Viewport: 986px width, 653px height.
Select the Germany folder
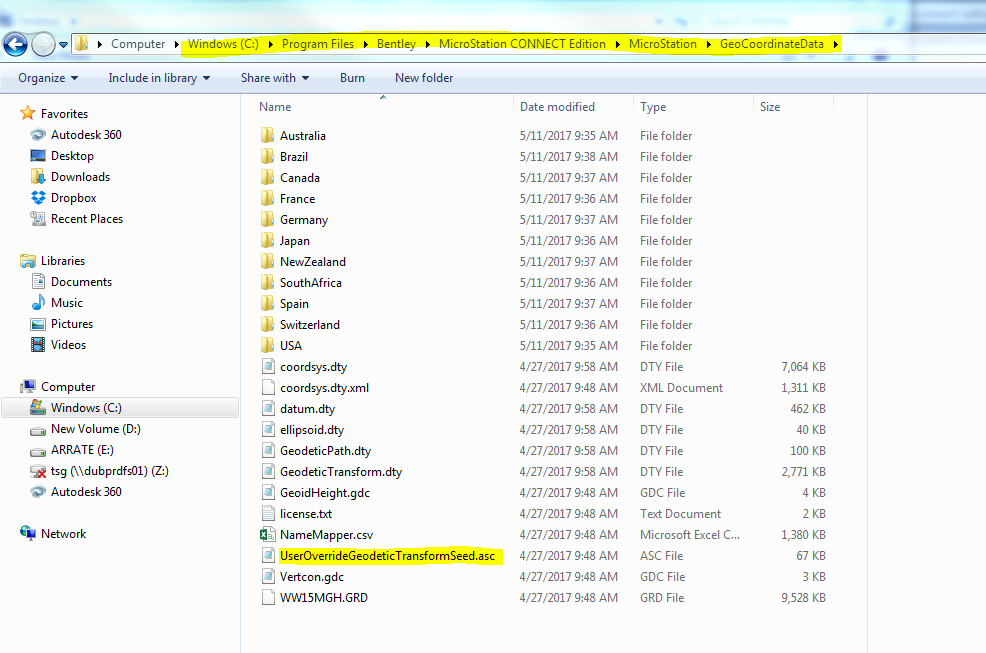point(294,220)
